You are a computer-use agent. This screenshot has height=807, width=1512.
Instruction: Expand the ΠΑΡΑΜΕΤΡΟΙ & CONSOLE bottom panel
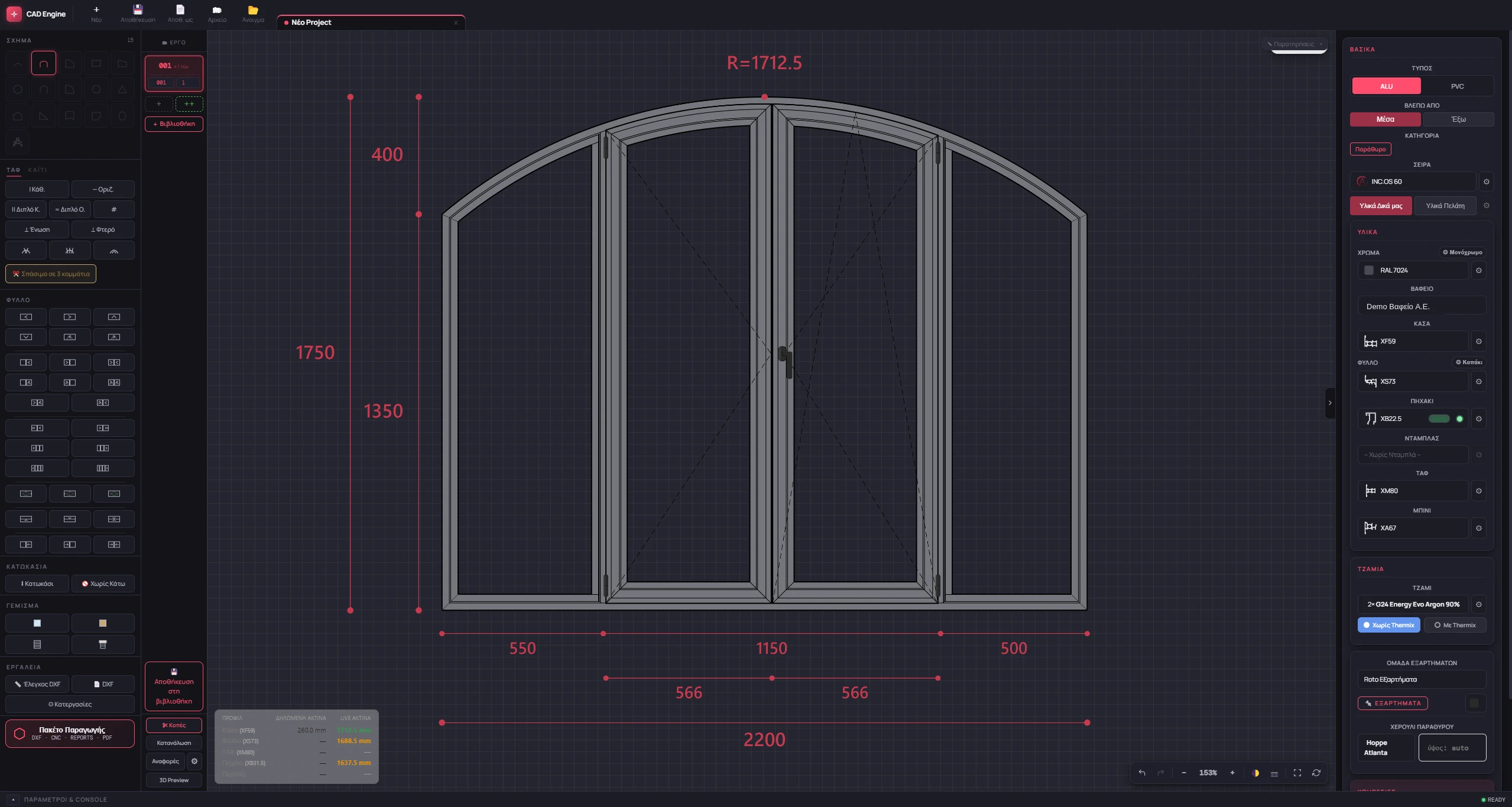tap(13, 799)
